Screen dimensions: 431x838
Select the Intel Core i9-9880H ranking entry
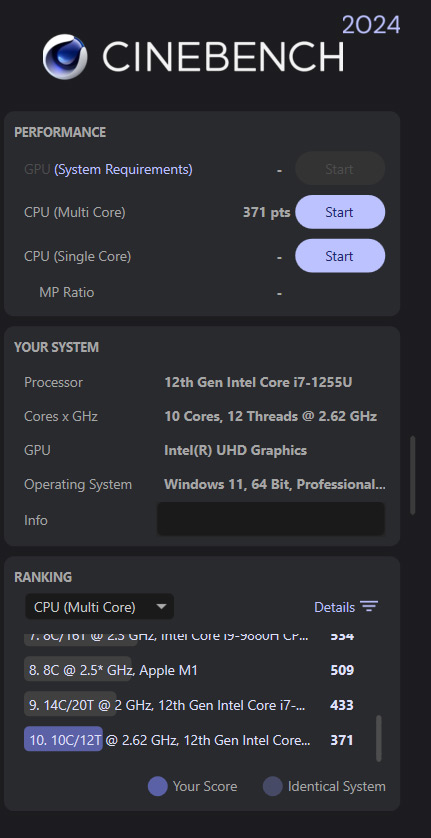[x=190, y=638]
